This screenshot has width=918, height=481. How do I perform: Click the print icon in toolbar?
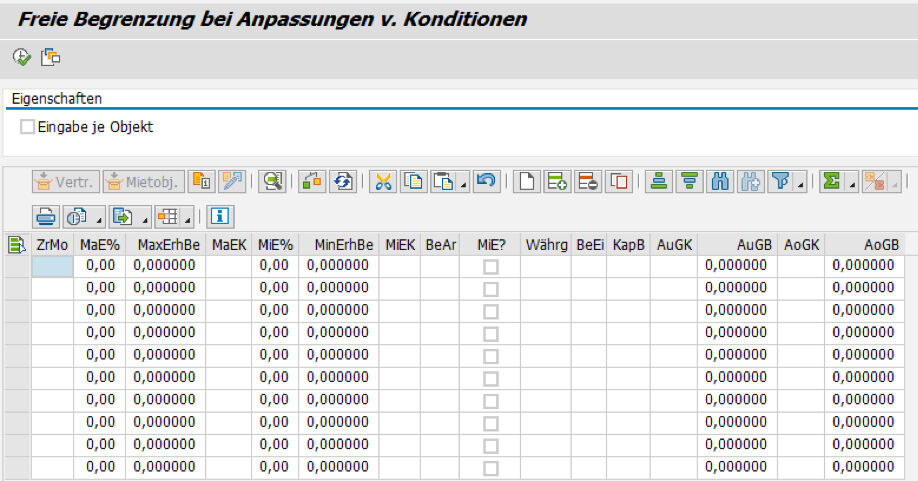click(46, 216)
